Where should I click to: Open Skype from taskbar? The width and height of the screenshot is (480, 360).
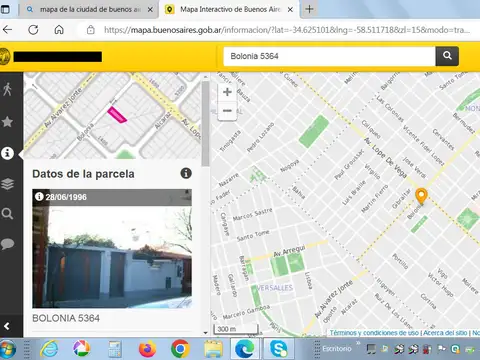278,349
